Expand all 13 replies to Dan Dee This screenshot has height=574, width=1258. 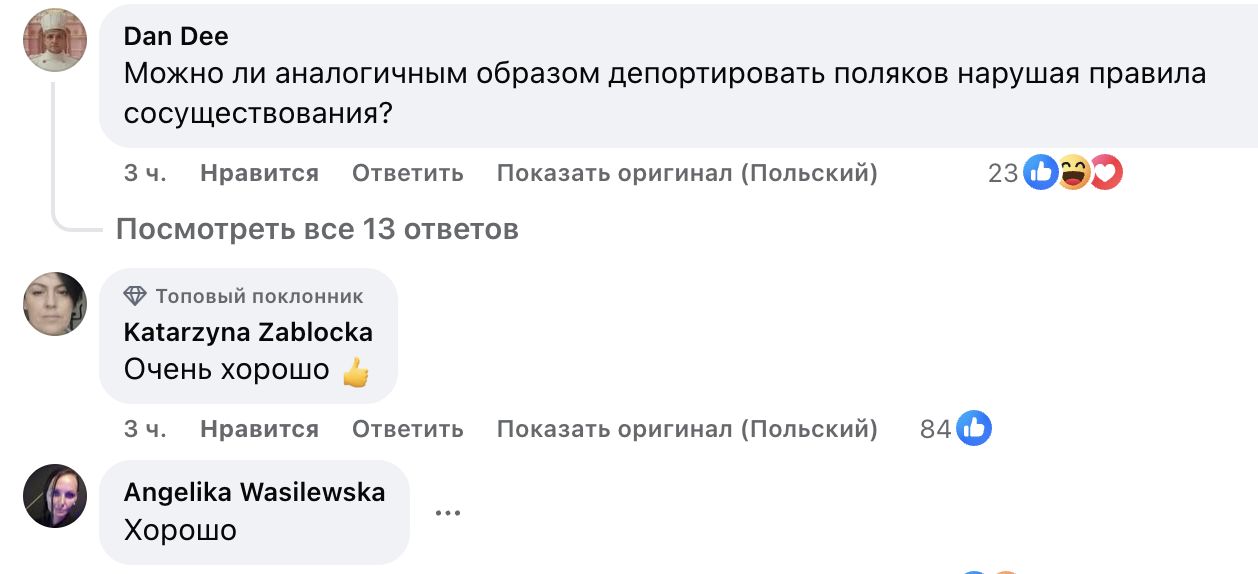pos(317,230)
